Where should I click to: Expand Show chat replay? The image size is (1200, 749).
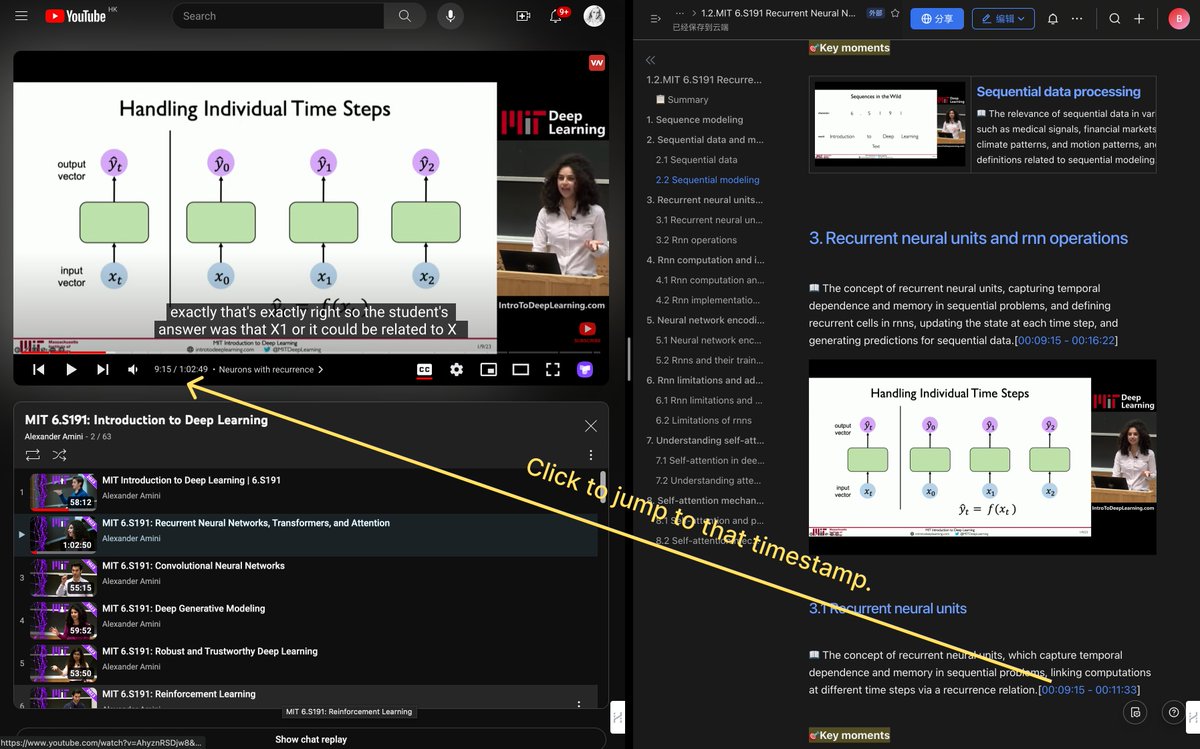[x=310, y=739]
